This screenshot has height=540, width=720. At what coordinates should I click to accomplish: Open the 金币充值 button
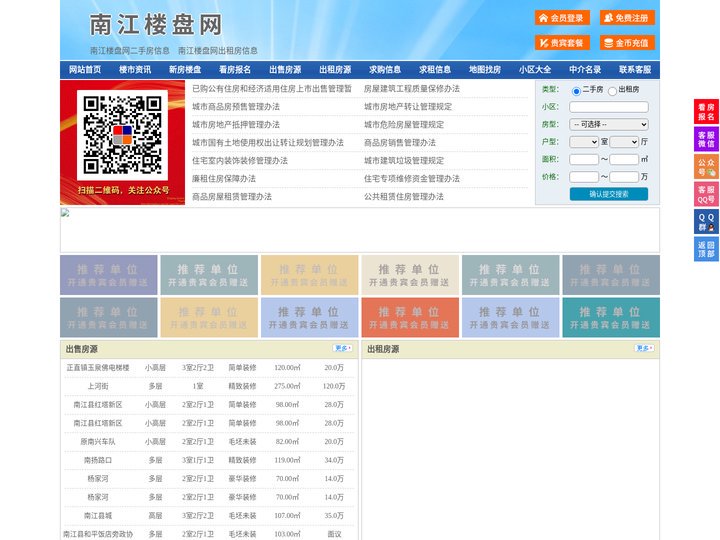pyautogui.click(x=627, y=43)
